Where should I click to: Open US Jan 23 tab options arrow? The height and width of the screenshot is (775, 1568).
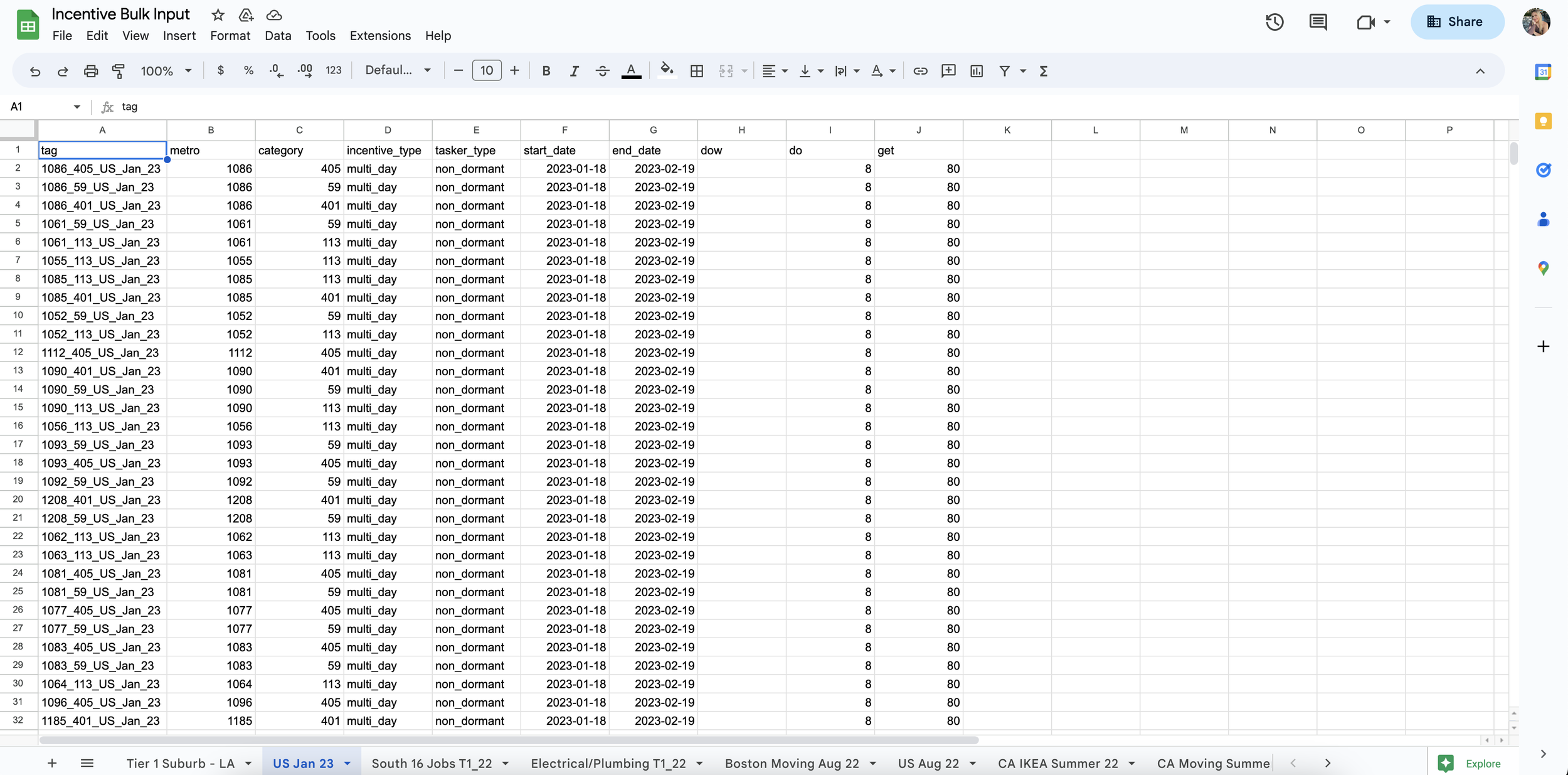point(347,764)
